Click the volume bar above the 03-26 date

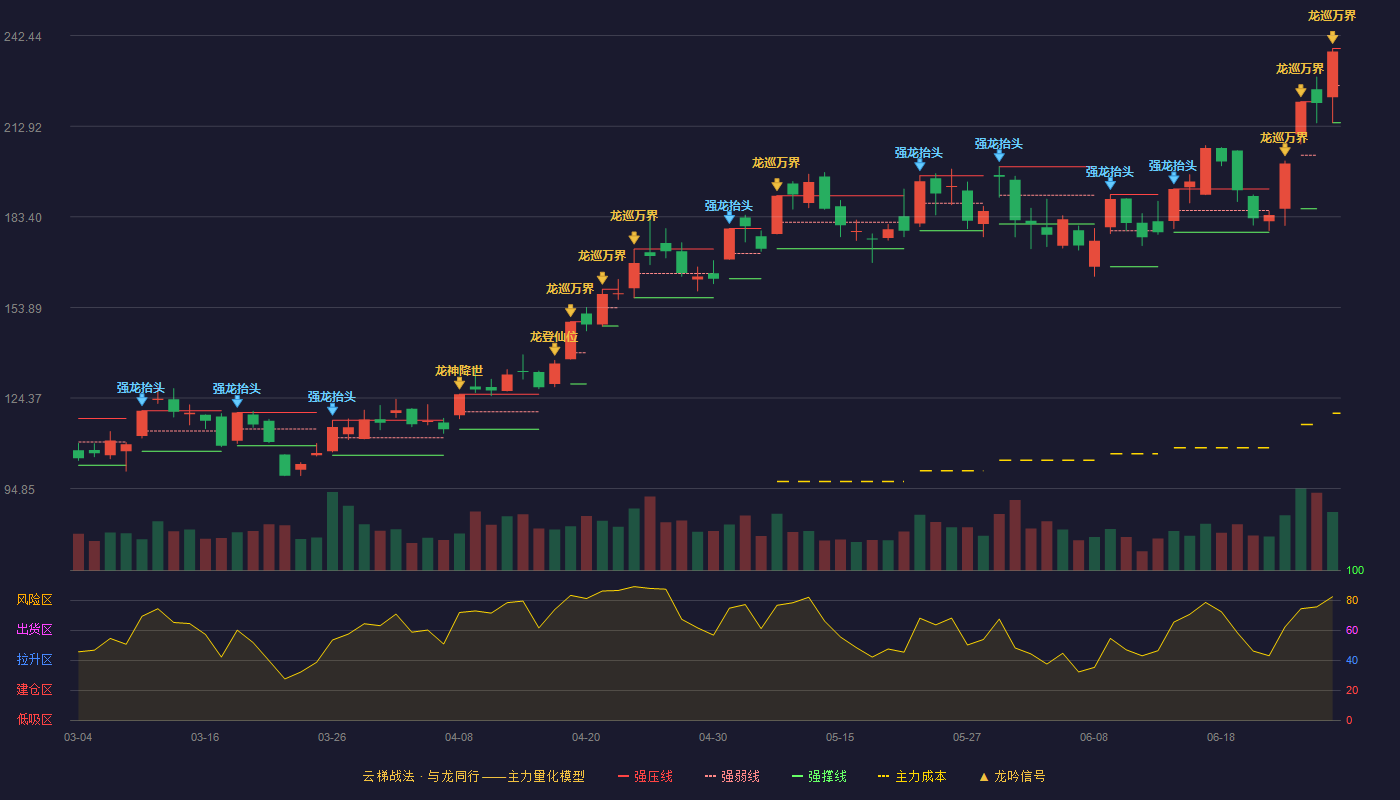click(x=332, y=531)
